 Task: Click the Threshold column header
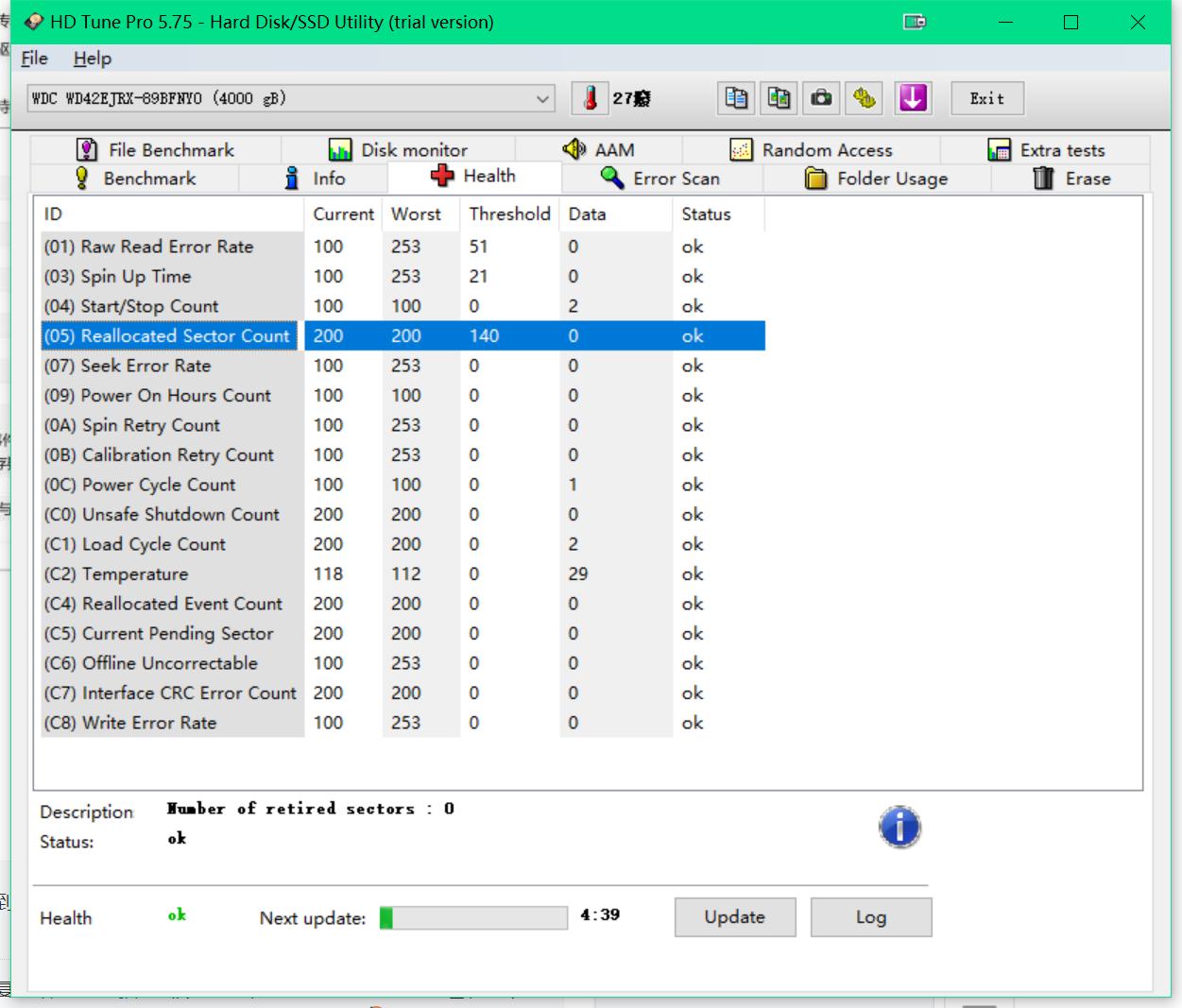click(x=509, y=214)
